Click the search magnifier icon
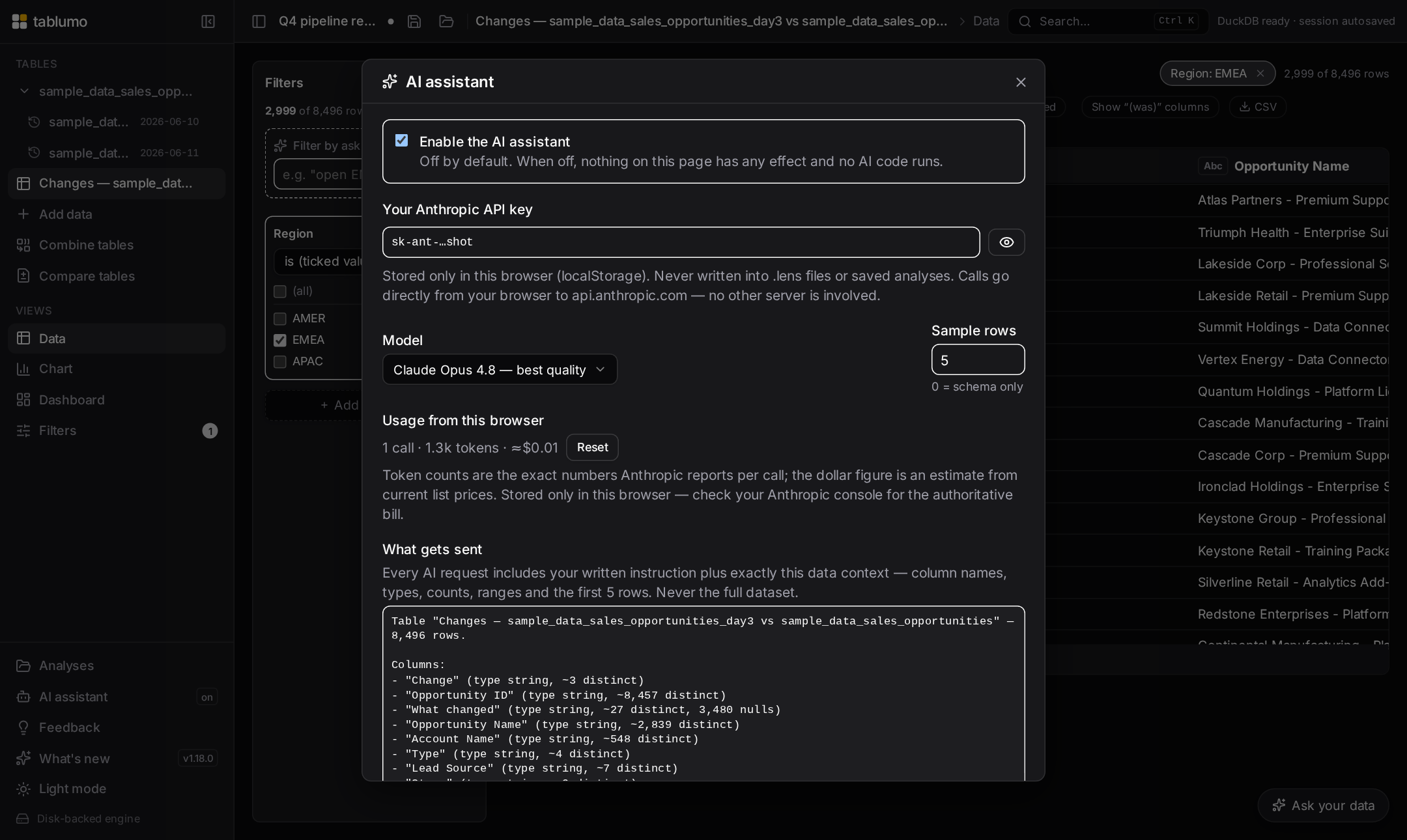The height and width of the screenshot is (840, 1407). [x=1025, y=21]
